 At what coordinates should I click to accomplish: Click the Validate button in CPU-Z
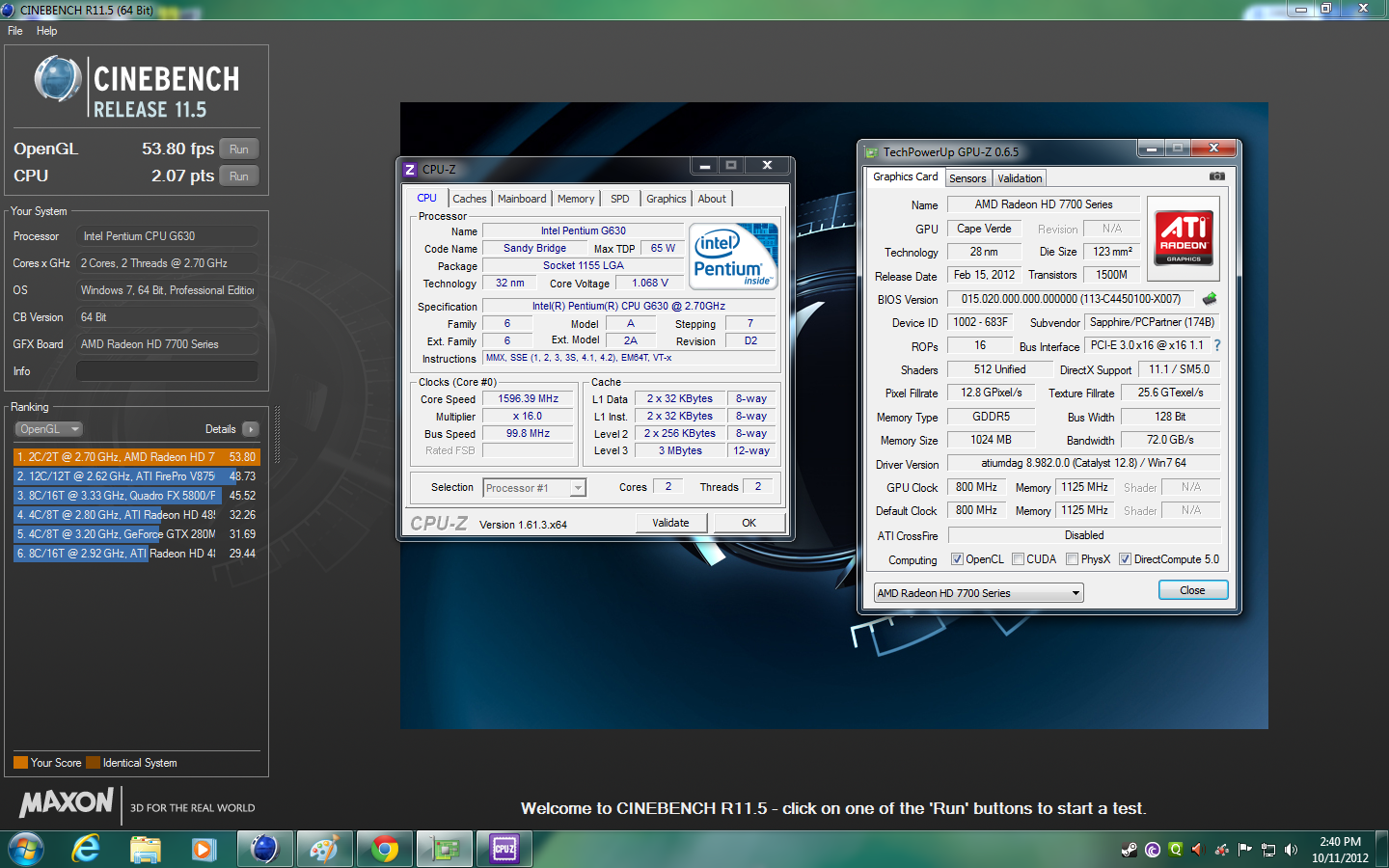pyautogui.click(x=671, y=523)
